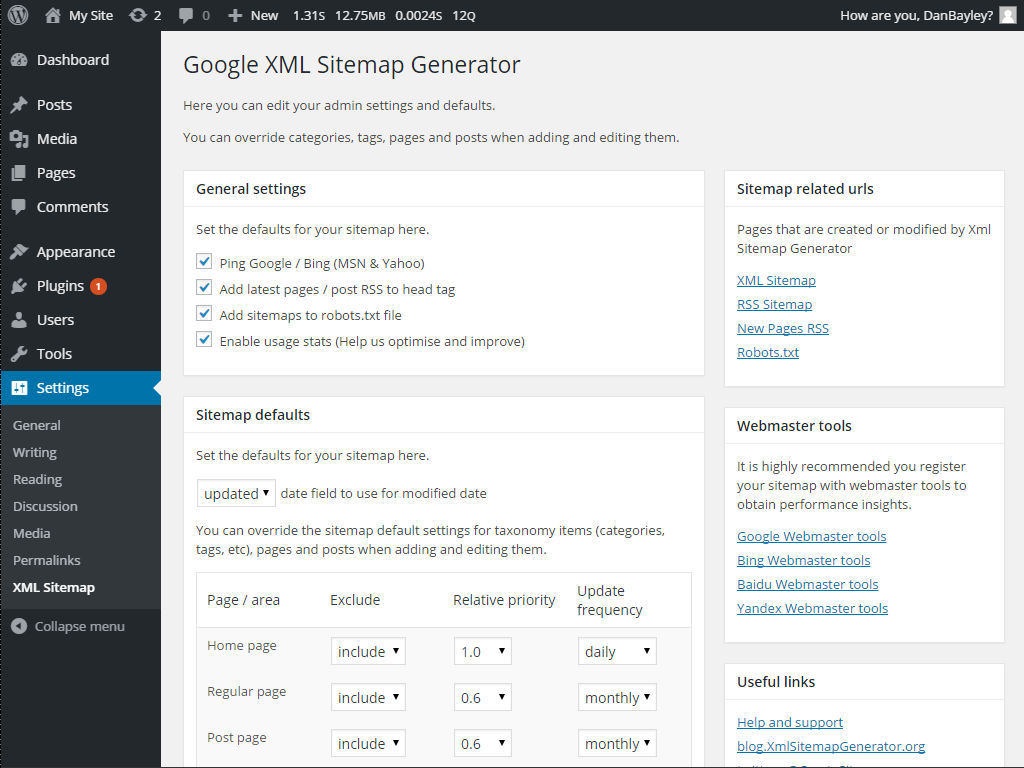Select Plugins in the sidebar menu
Viewport: 1024px width, 768px height.
coord(60,286)
